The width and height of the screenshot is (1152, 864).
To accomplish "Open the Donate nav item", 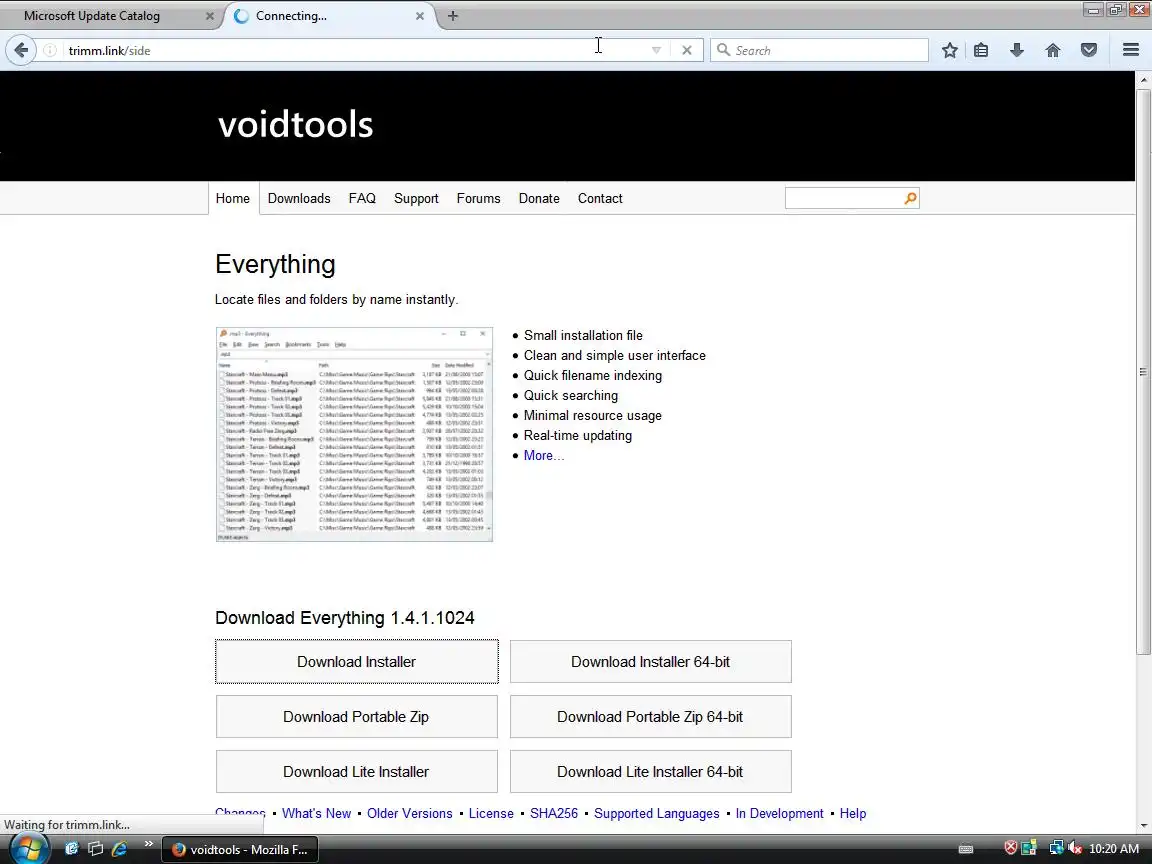I will click(x=539, y=198).
